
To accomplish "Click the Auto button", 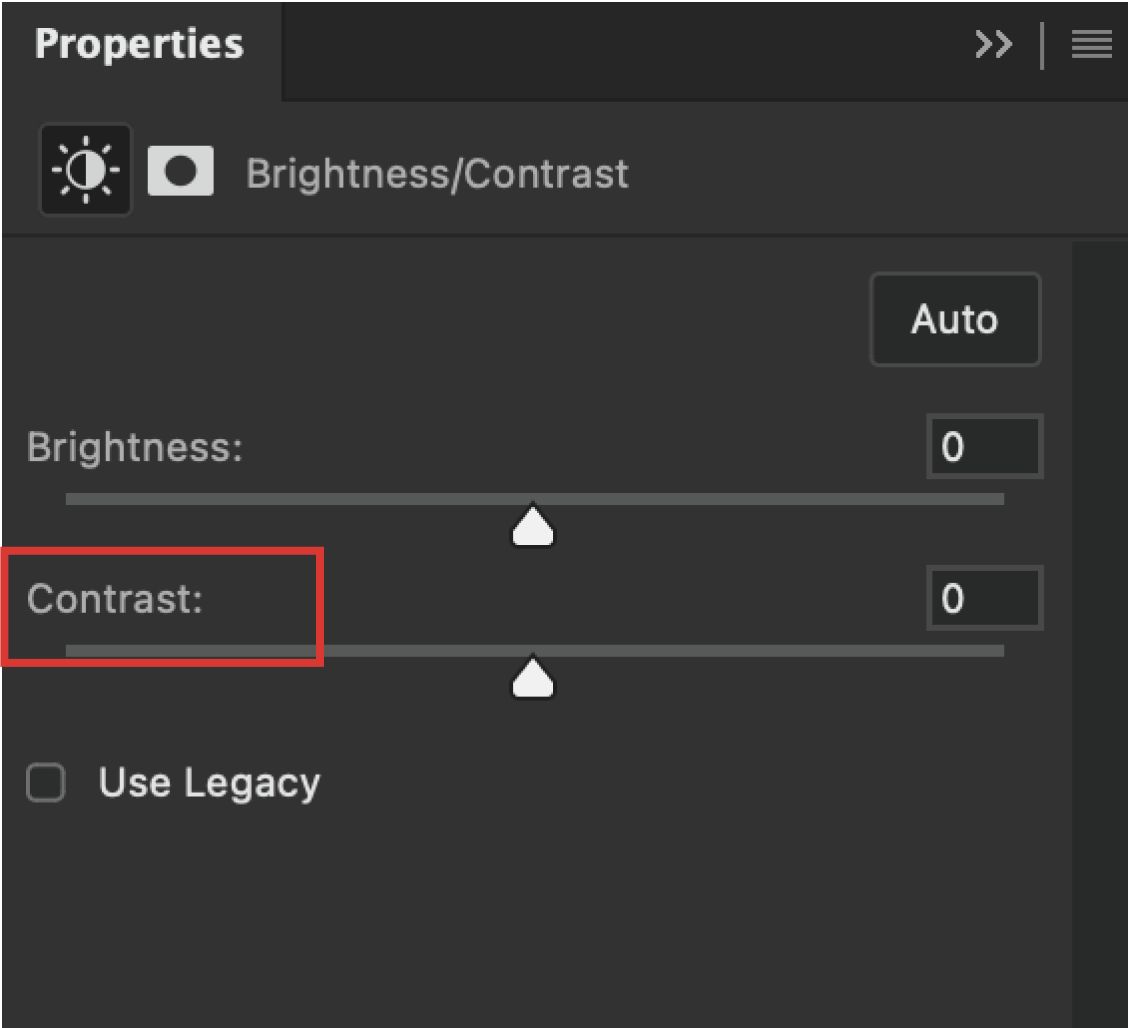I will point(955,319).
